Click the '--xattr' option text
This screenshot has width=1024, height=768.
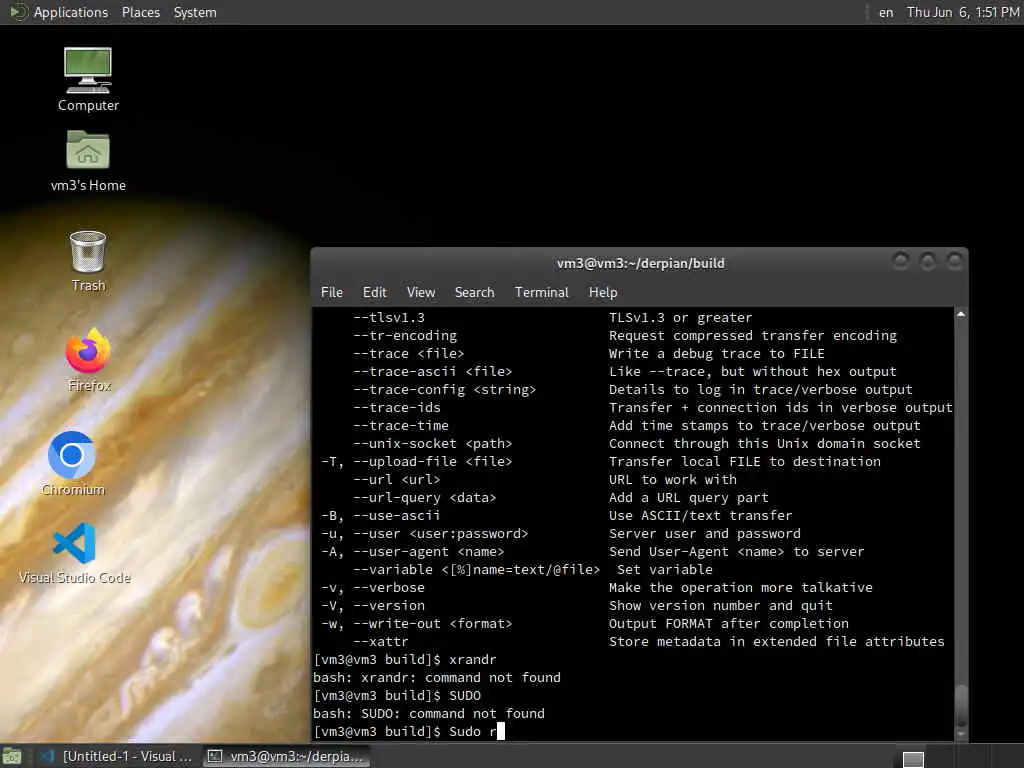pyautogui.click(x=381, y=641)
